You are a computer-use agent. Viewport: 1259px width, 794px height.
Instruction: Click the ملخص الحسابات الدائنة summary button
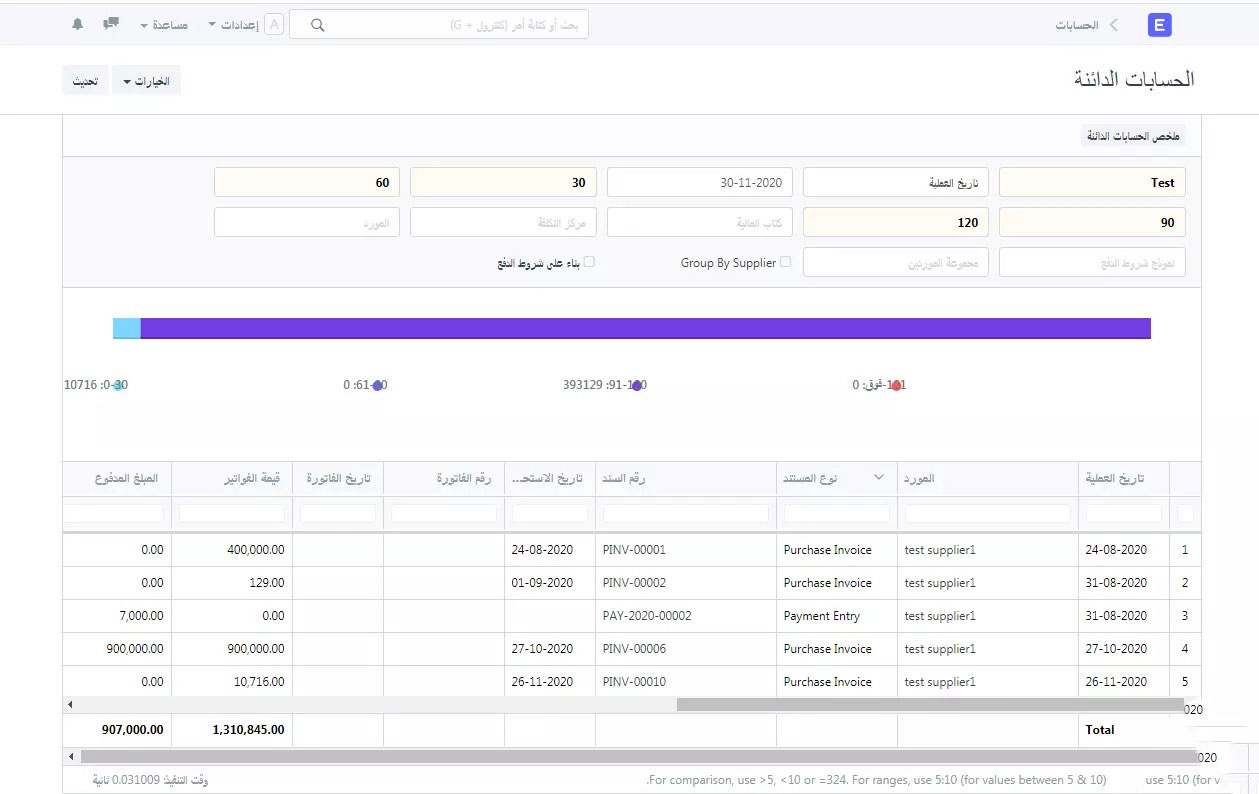pos(1133,135)
